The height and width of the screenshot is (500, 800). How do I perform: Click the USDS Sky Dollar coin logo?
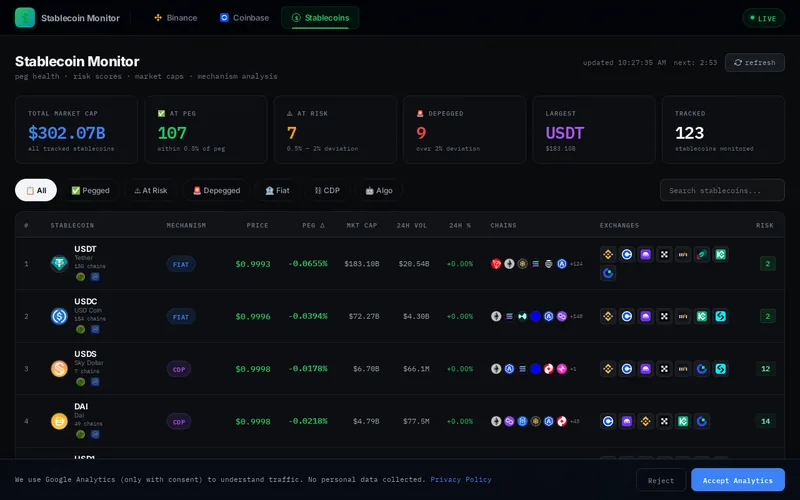point(59,369)
